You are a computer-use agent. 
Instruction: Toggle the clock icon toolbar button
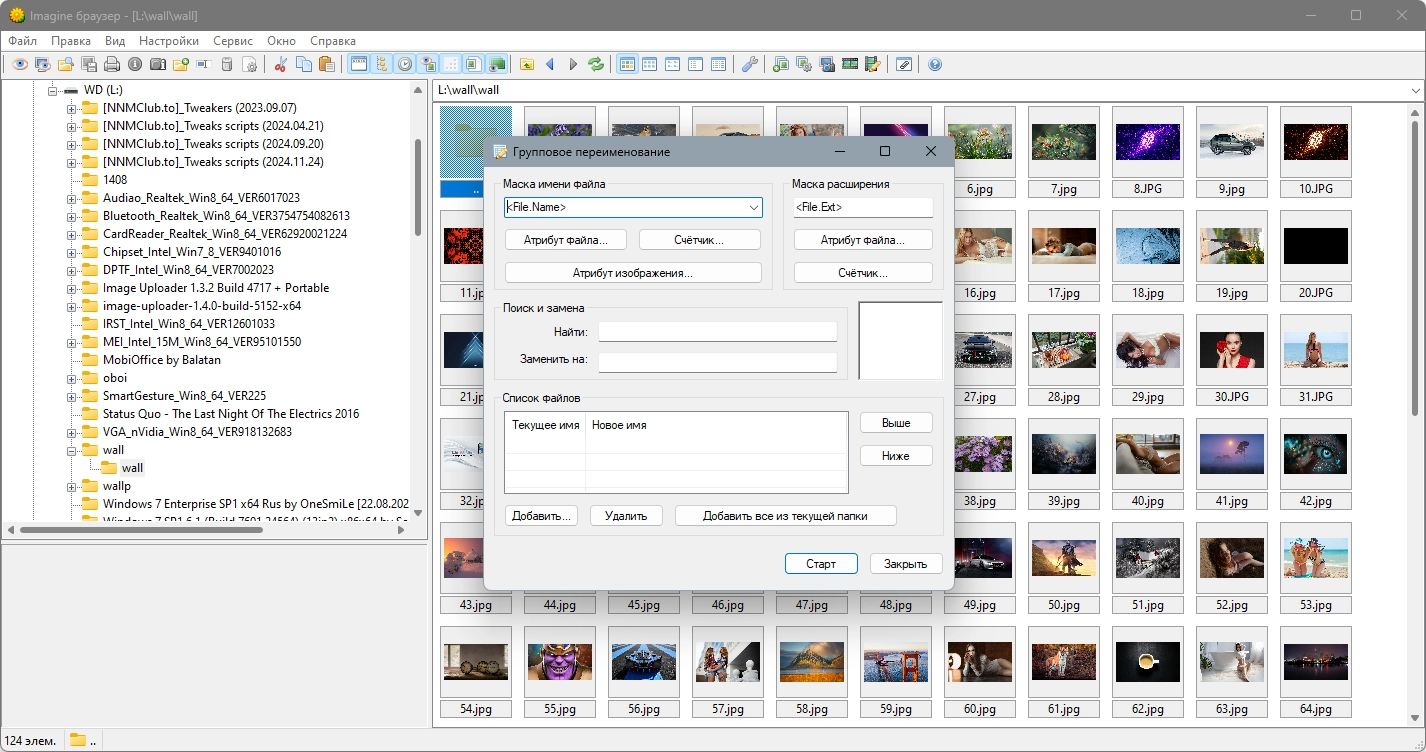click(x=405, y=64)
